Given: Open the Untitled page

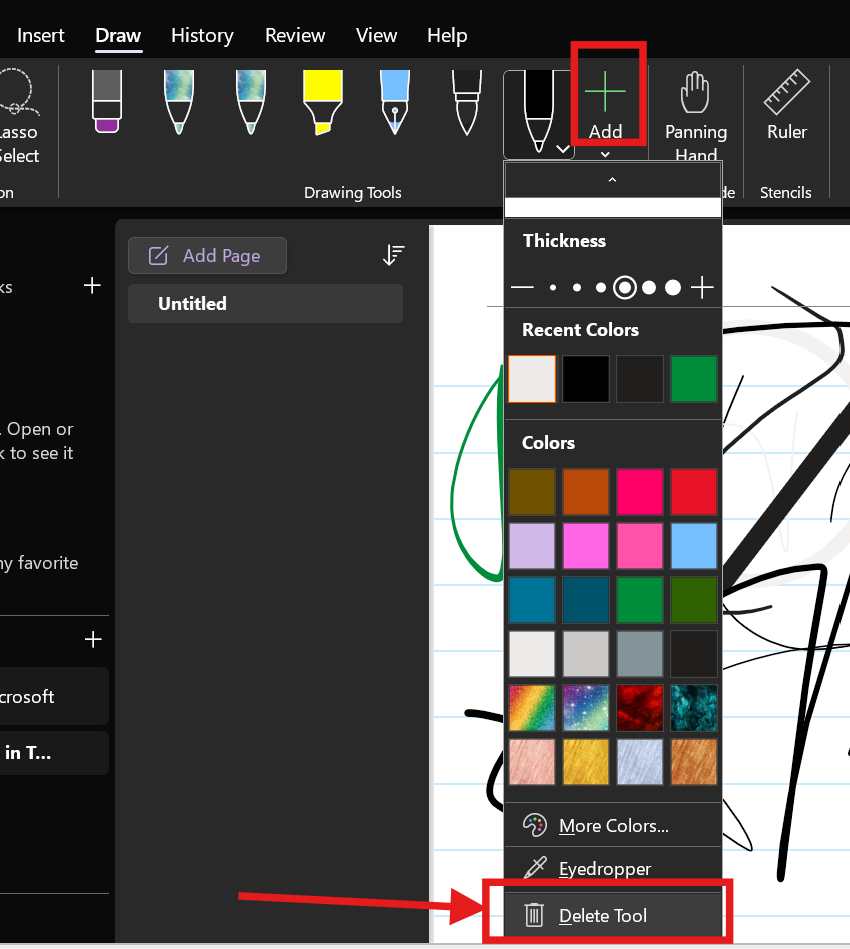Looking at the screenshot, I should tap(265, 303).
